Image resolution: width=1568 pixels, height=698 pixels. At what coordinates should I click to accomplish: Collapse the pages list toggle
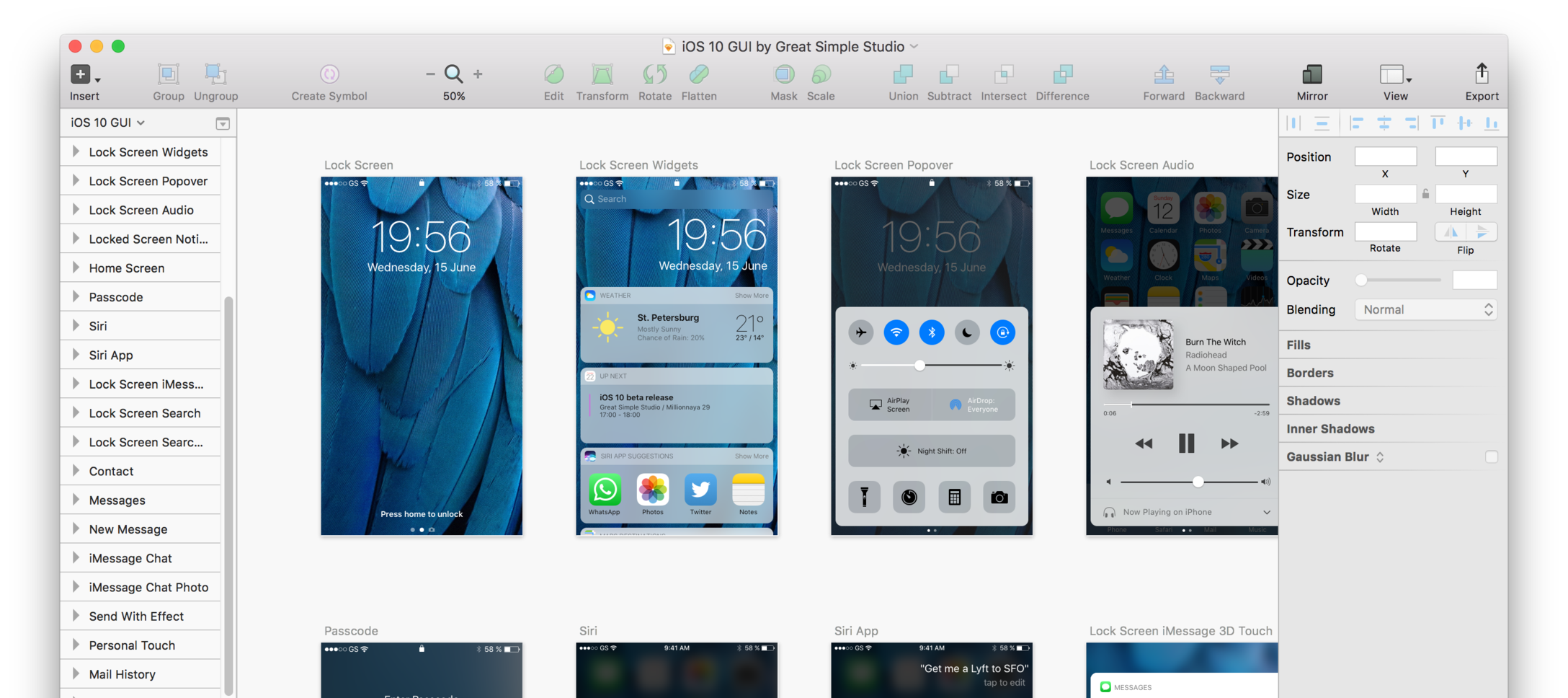[223, 123]
